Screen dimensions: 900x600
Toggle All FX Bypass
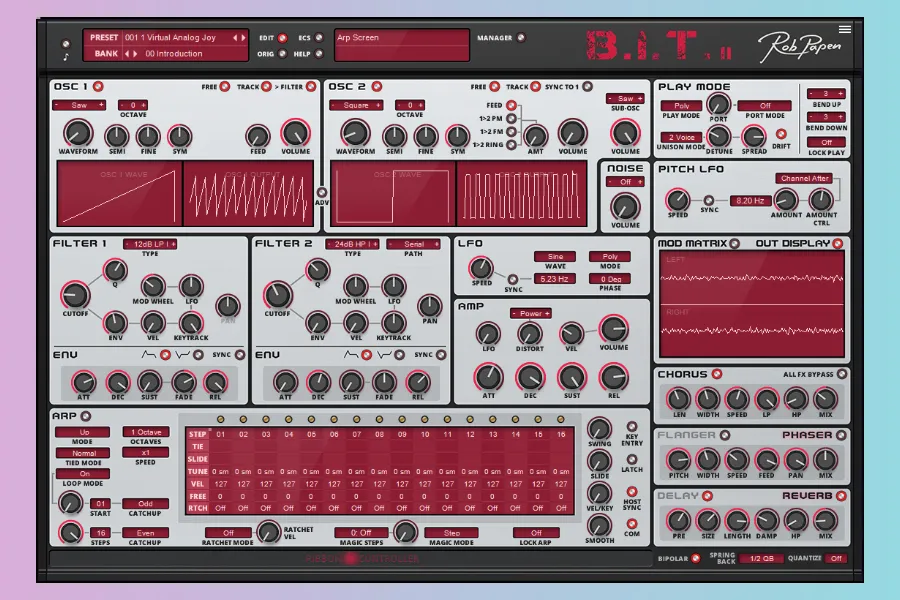point(842,374)
